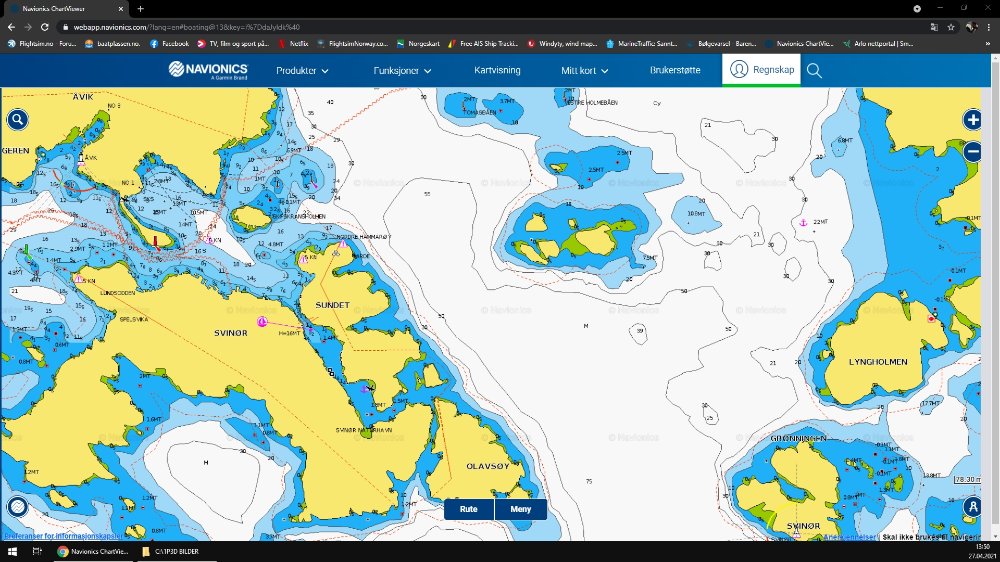Bookmark this page with the star icon
Screen dimensions: 1000x562
point(951,27)
